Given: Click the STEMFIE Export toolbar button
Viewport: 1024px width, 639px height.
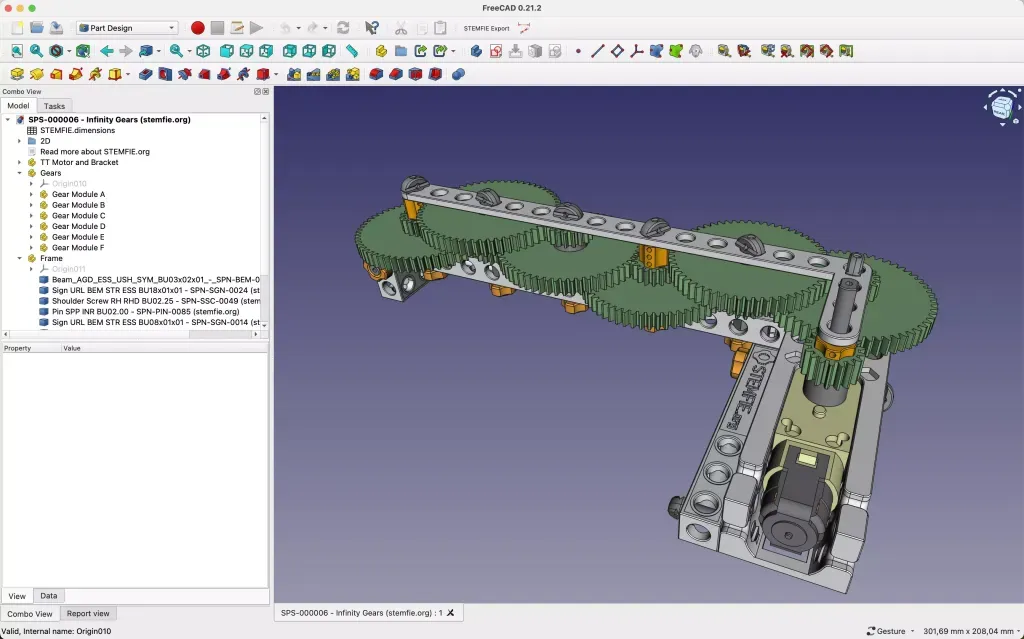Looking at the screenshot, I should point(486,28).
